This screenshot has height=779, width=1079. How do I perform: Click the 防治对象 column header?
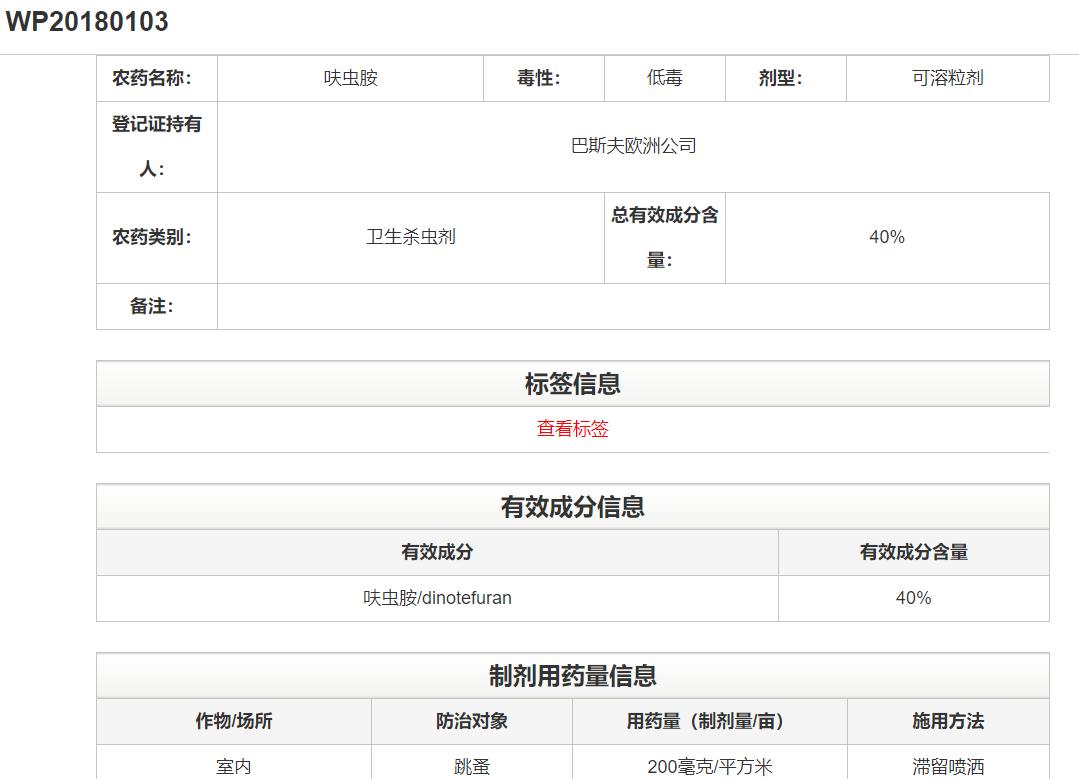473,721
